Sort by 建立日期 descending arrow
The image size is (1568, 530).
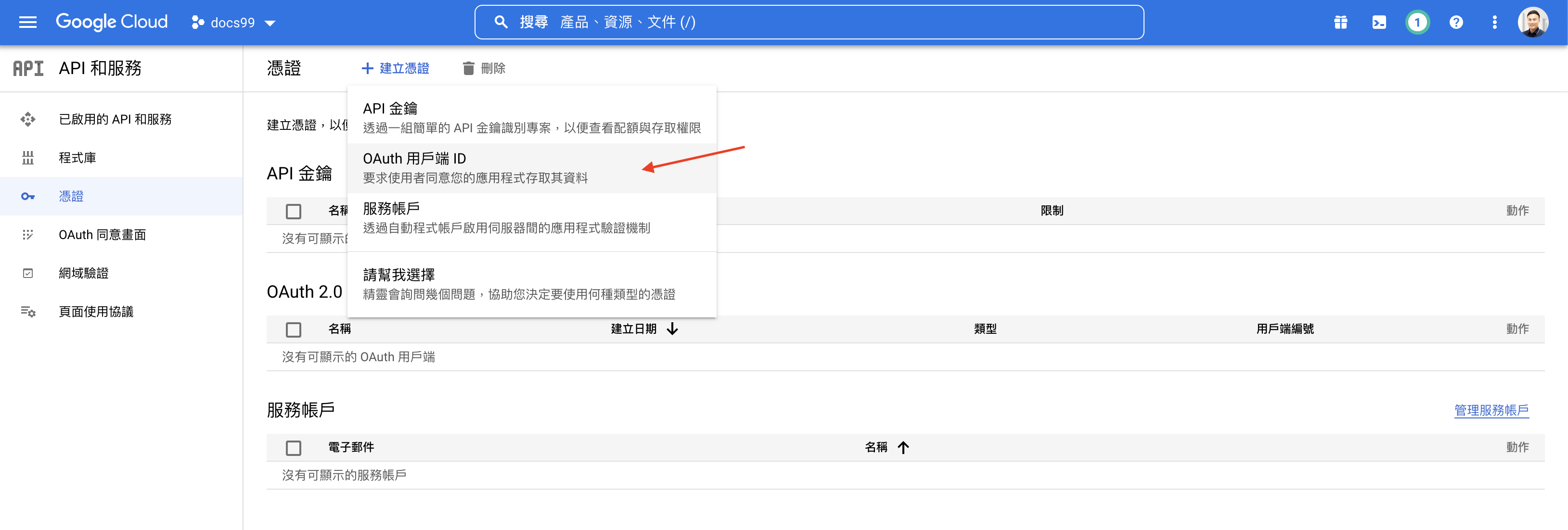coord(672,329)
